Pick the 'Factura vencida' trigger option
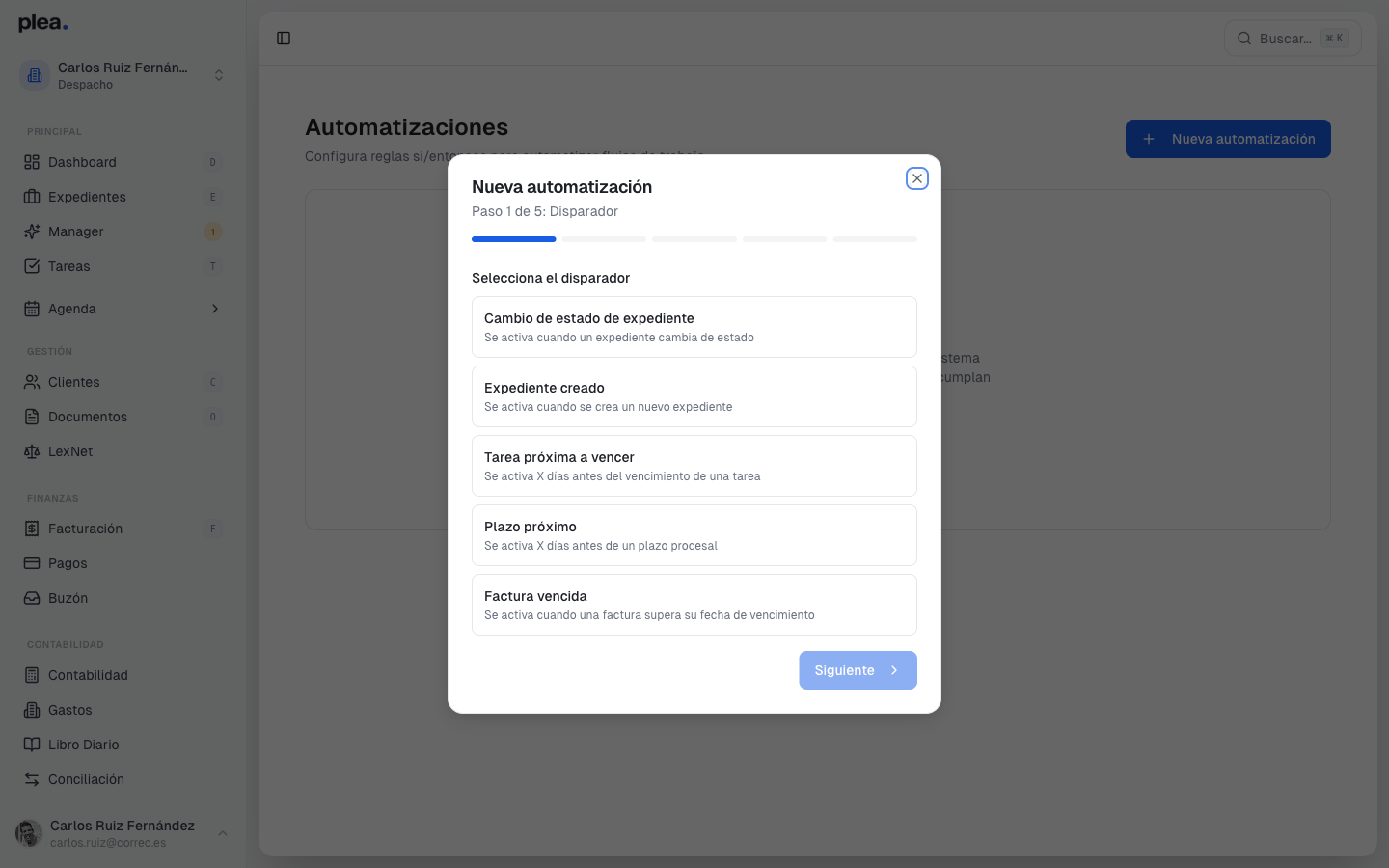Image resolution: width=1389 pixels, height=868 pixels. click(694, 605)
